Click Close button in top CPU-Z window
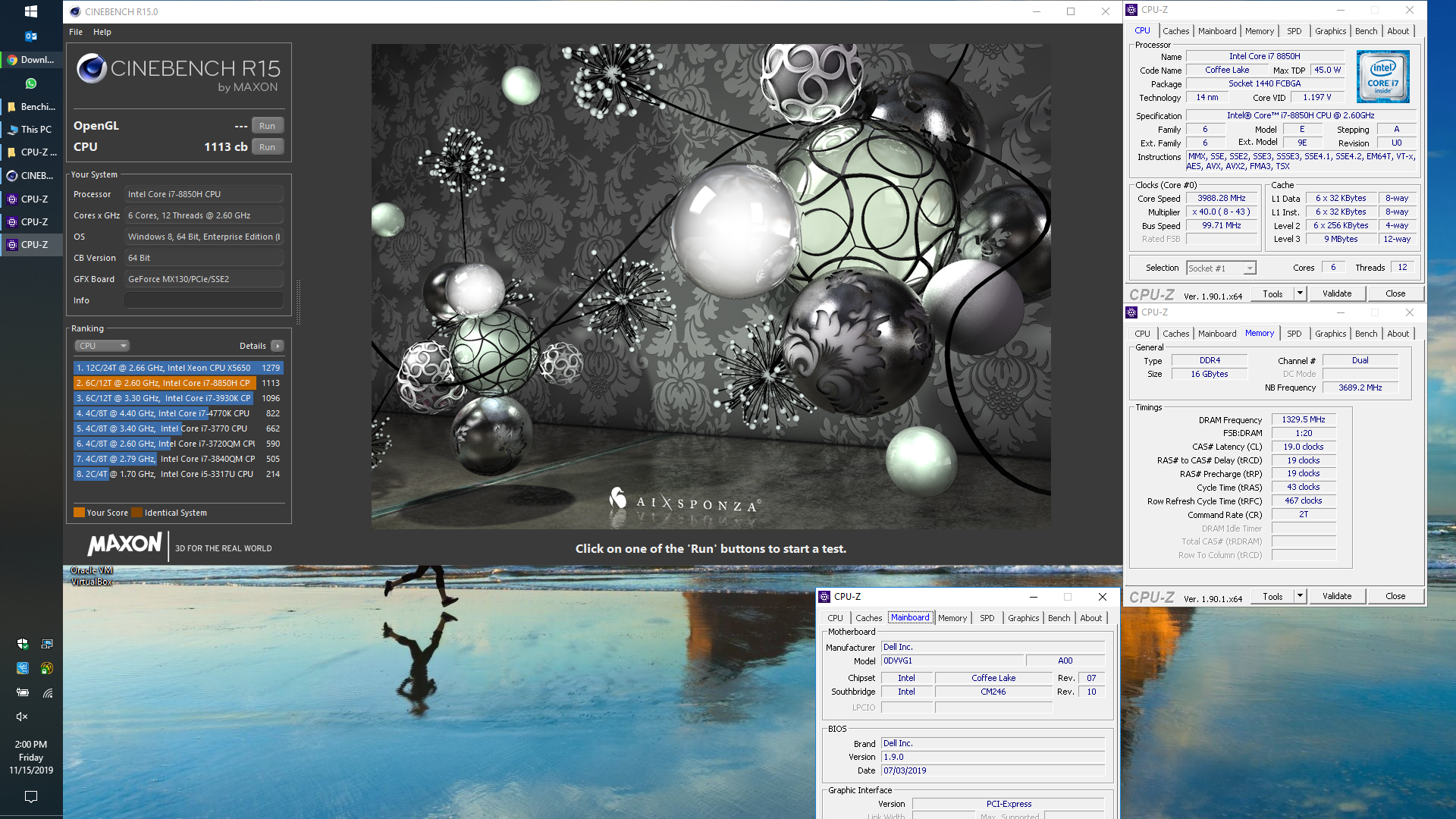 click(1395, 293)
